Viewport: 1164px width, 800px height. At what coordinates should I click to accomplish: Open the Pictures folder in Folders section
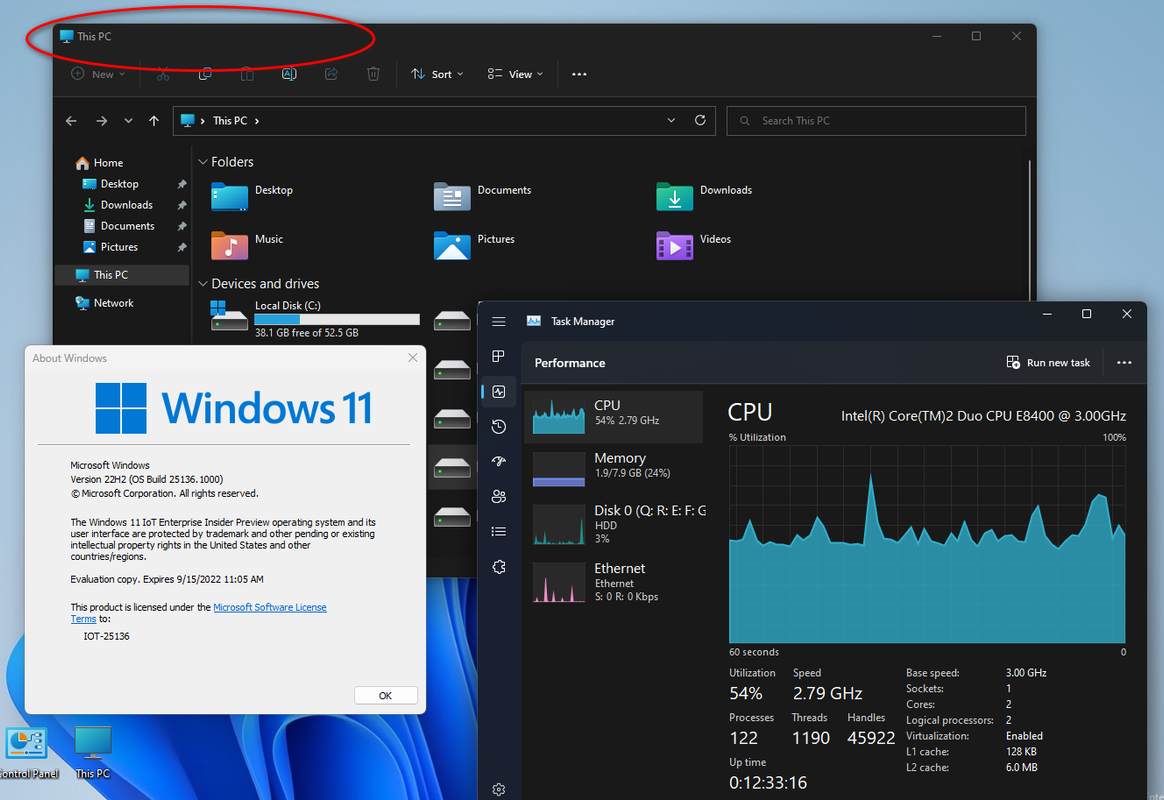click(x=474, y=244)
